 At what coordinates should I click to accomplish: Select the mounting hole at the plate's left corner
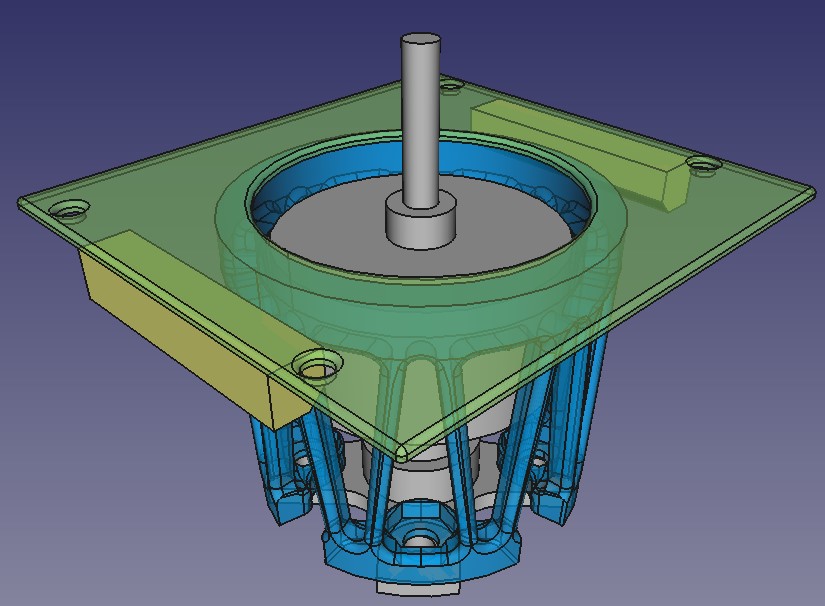[70, 211]
